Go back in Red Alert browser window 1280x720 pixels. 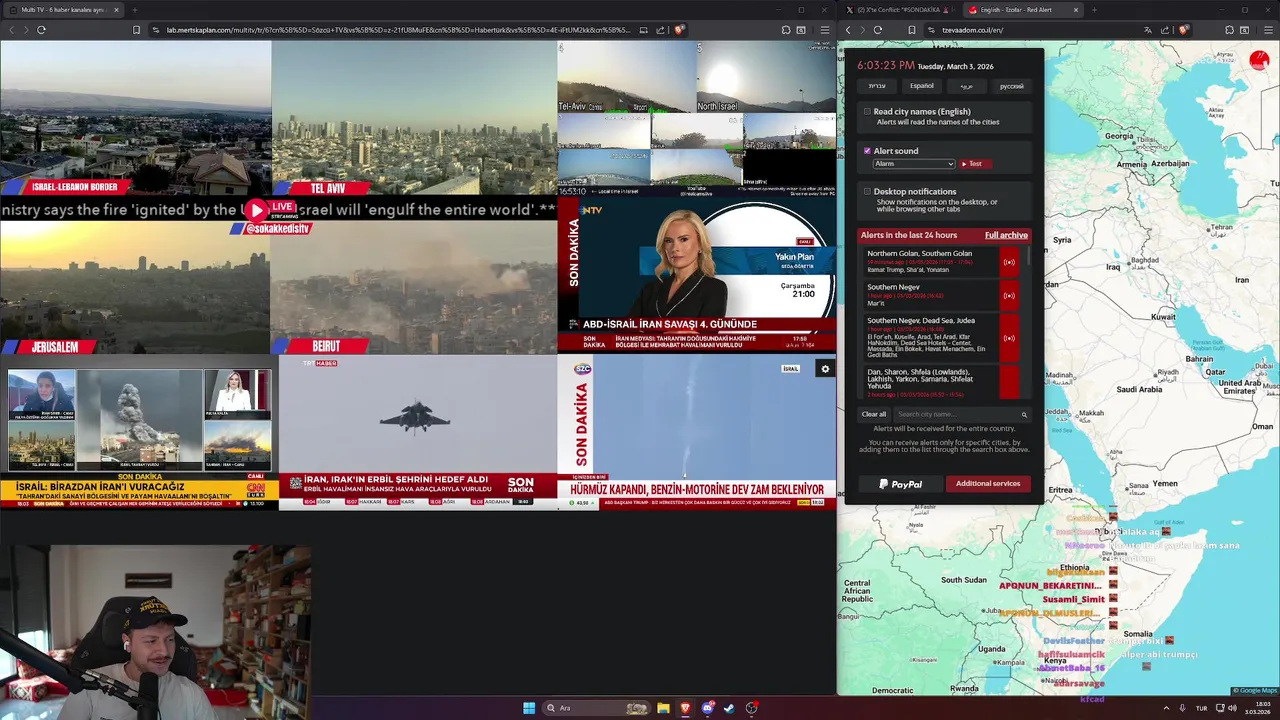coord(848,30)
